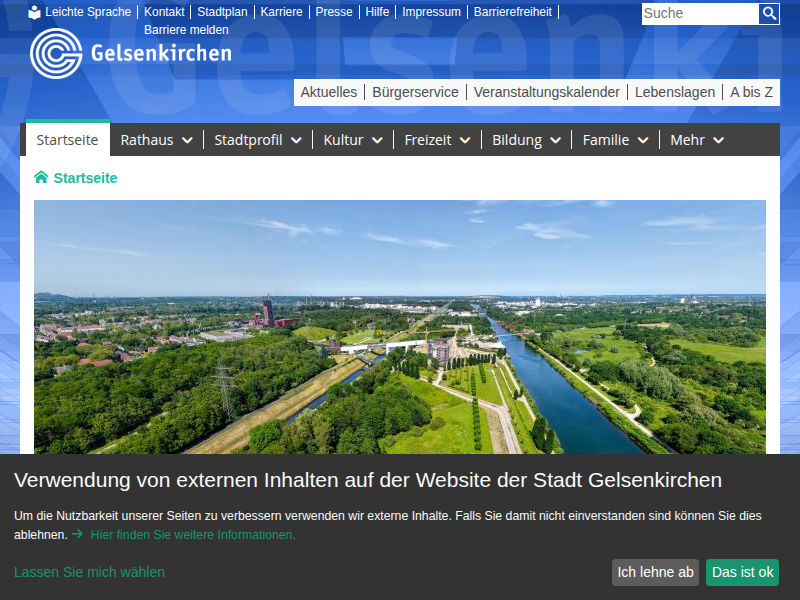800x600 pixels.
Task: Open the Rathaus menu item
Action: [147, 140]
